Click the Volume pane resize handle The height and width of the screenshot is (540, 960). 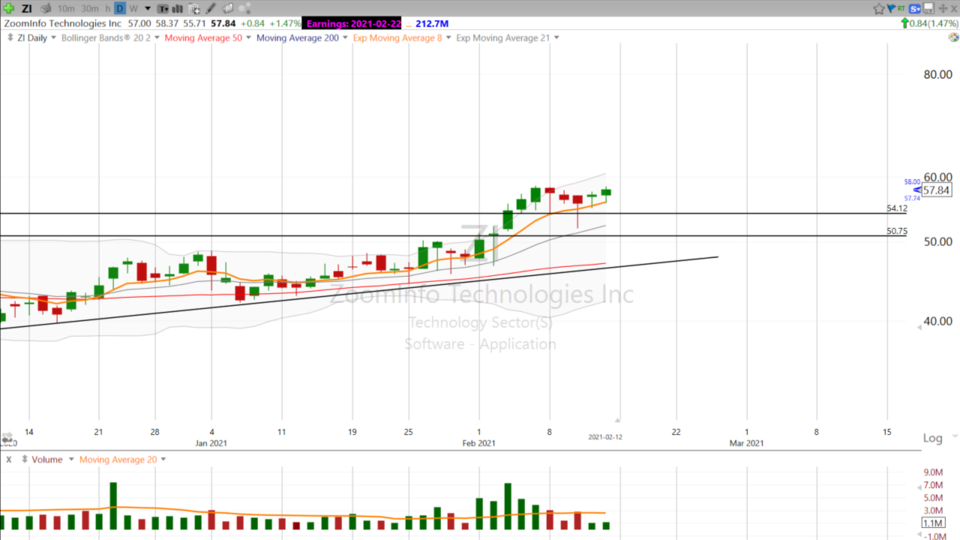point(24,459)
